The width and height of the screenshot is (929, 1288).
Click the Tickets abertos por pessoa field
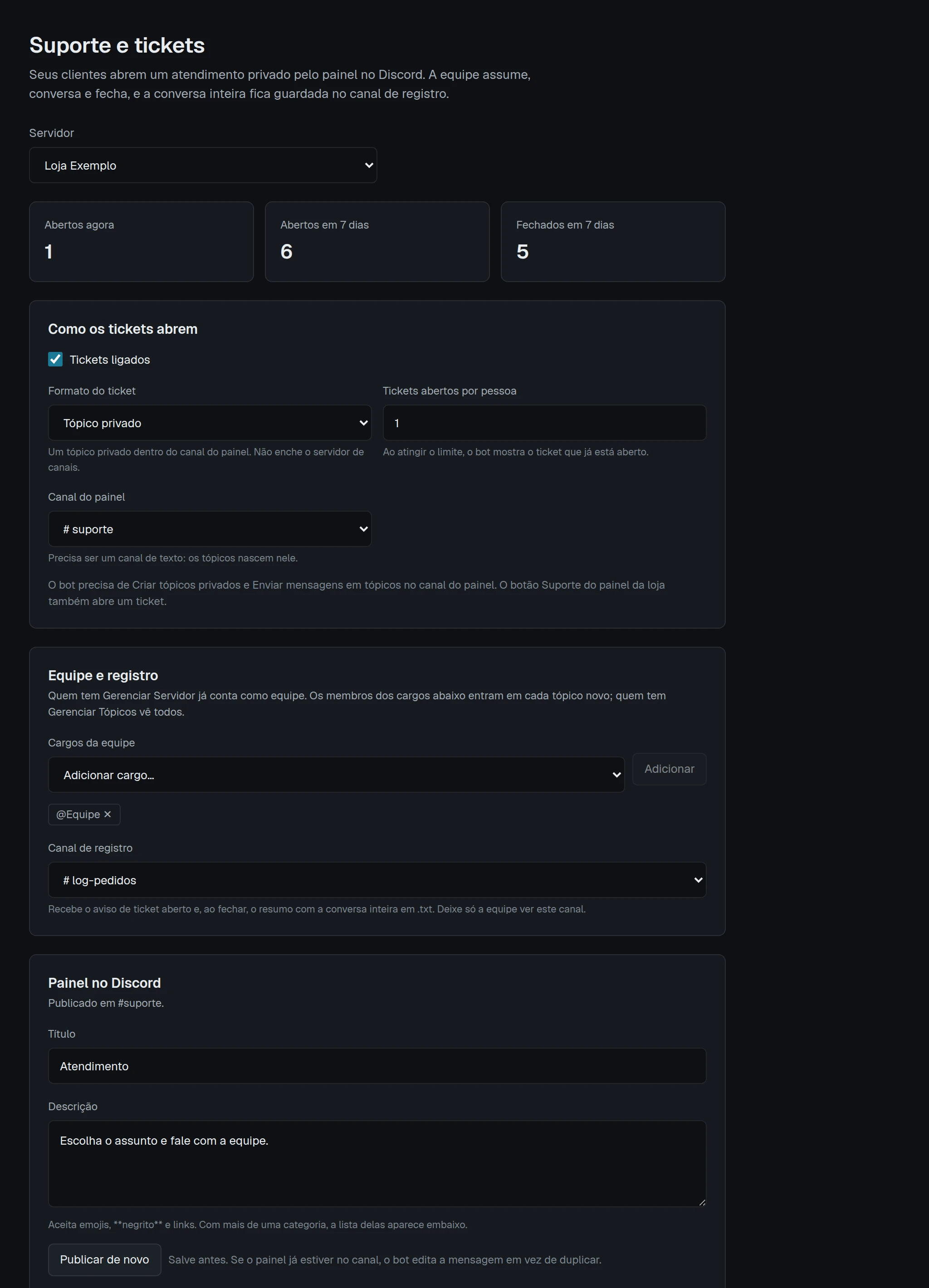click(544, 423)
